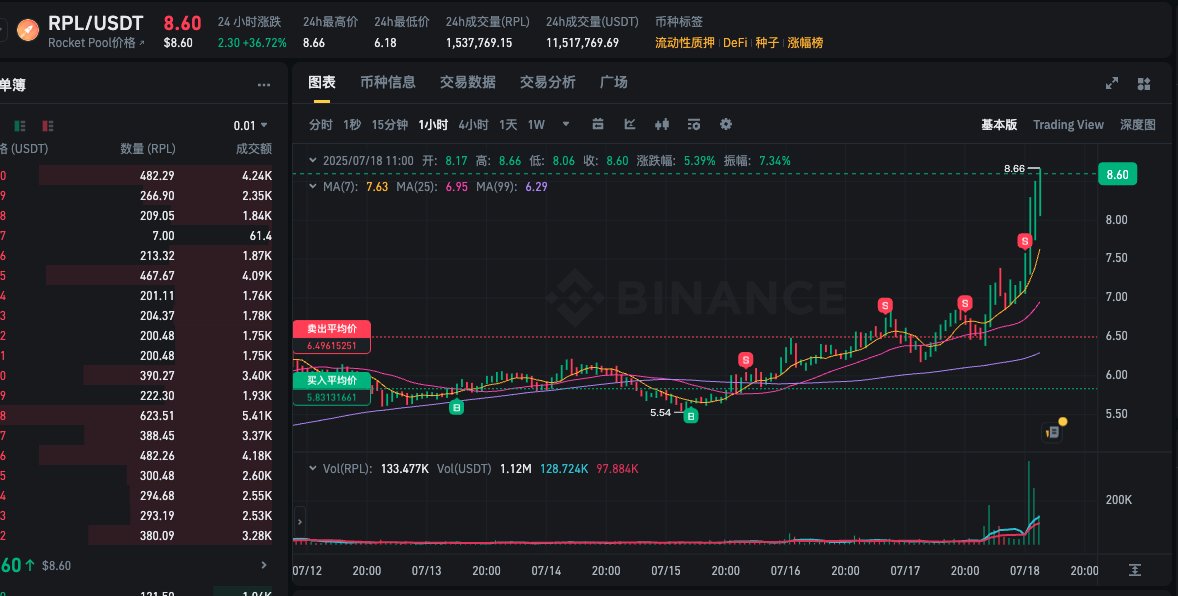Viewport: 1178px width, 596px height.
Task: Click the auto-fit price scale icon
Action: click(x=1135, y=570)
